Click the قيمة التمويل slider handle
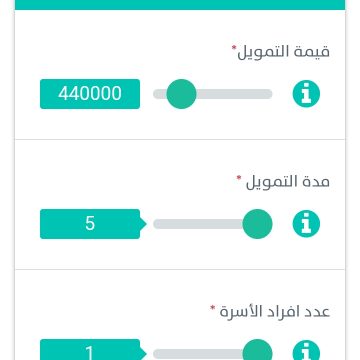 pos(181,94)
